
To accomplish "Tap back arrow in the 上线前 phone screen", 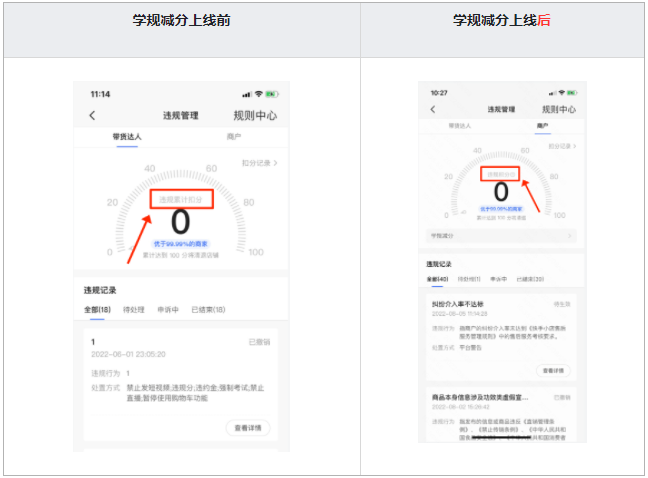I will [x=93, y=116].
